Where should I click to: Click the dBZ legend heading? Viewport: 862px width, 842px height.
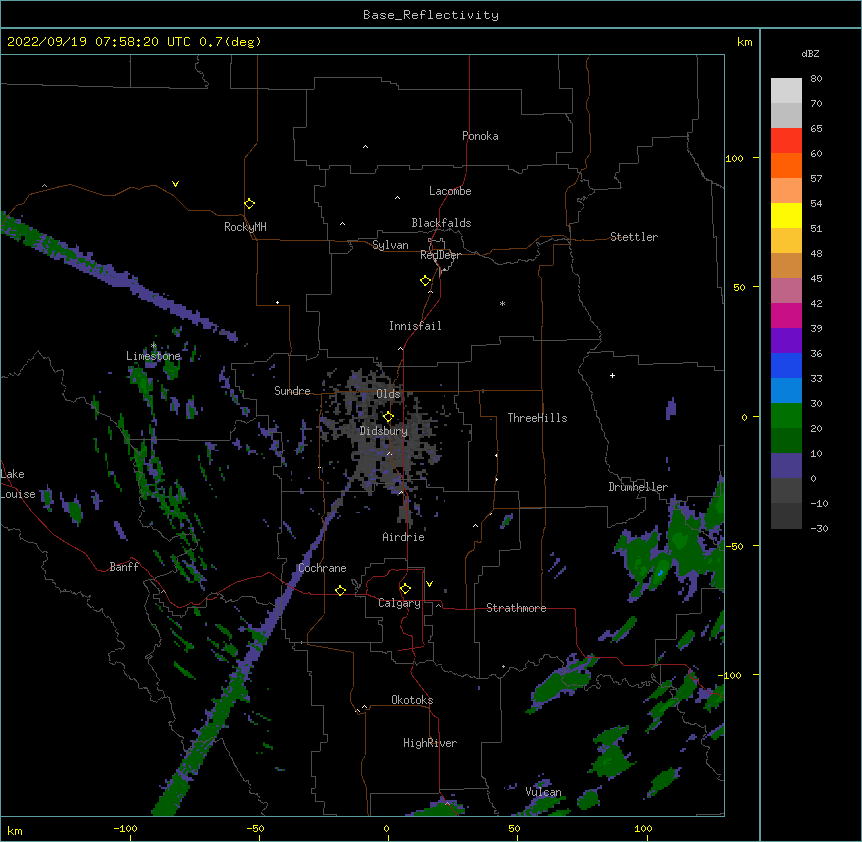(x=810, y=54)
